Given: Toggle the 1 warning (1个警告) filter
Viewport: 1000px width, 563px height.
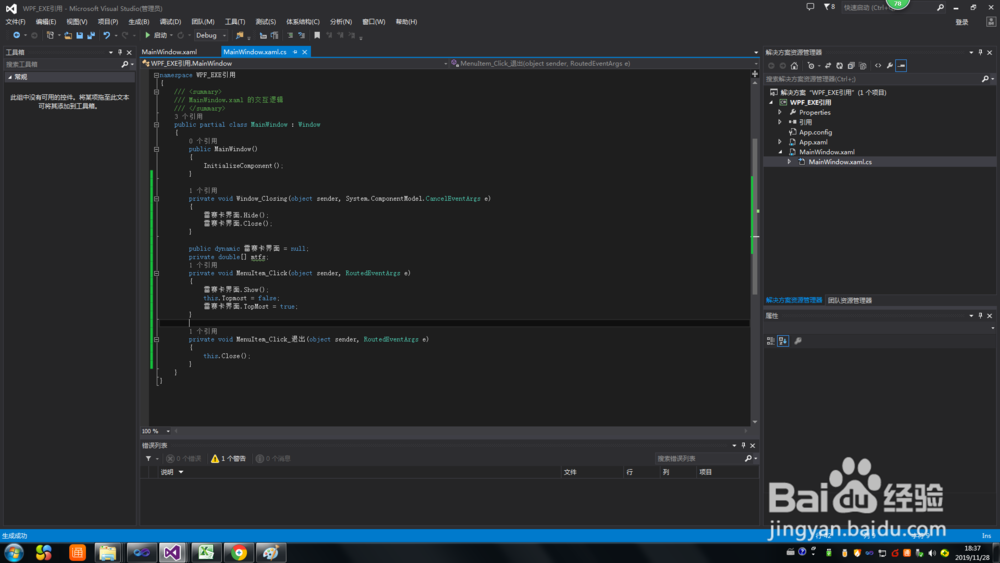Looking at the screenshot, I should (x=228, y=458).
